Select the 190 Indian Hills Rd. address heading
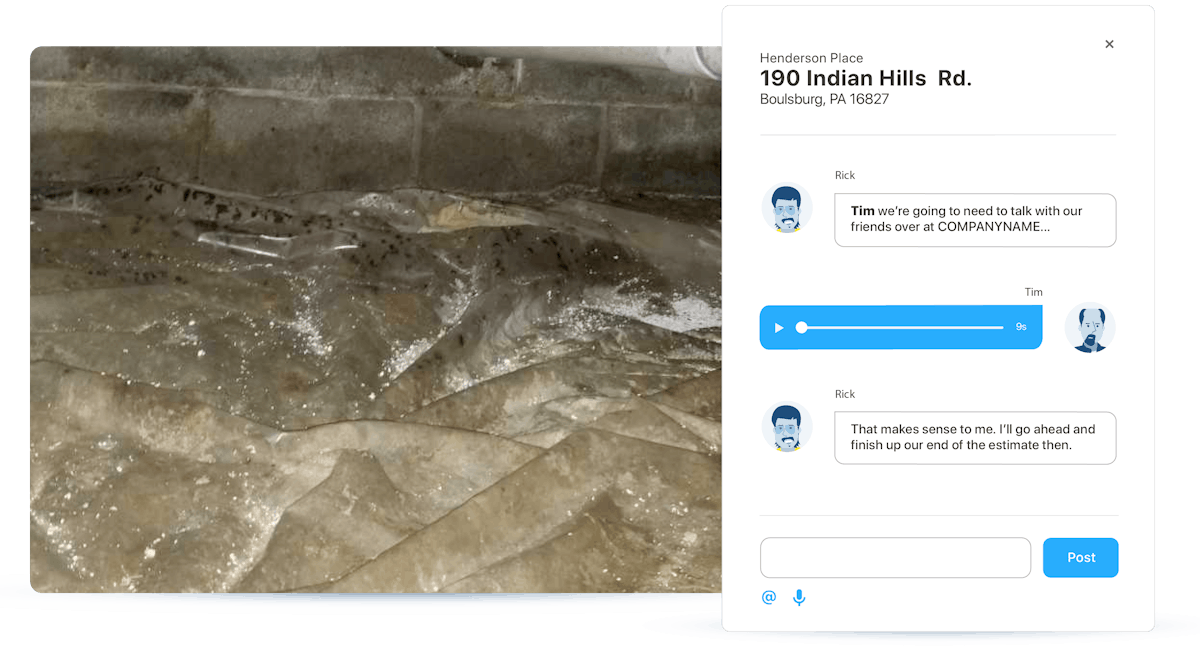 pyautogui.click(x=865, y=78)
